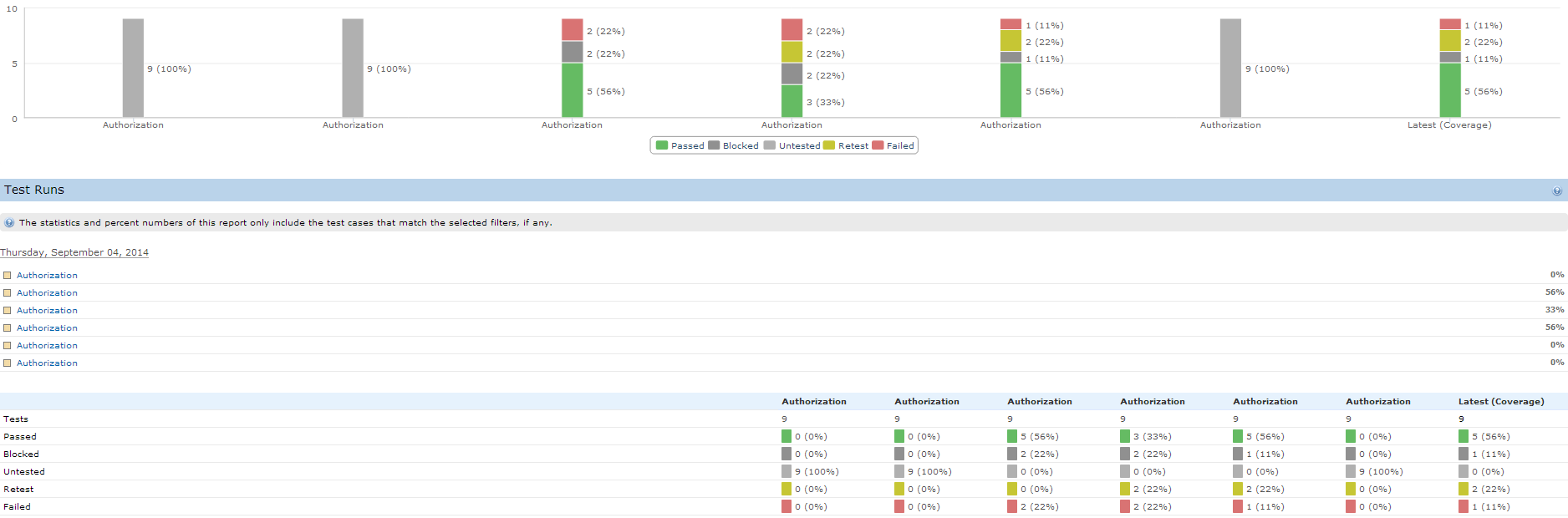The image size is (1568, 518).
Task: Click the green segment of Latest (Coverage) bar
Action: [1450, 90]
